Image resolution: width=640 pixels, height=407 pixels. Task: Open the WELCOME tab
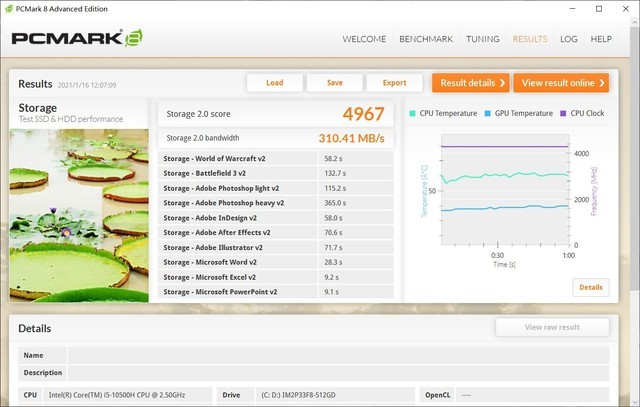tap(364, 39)
